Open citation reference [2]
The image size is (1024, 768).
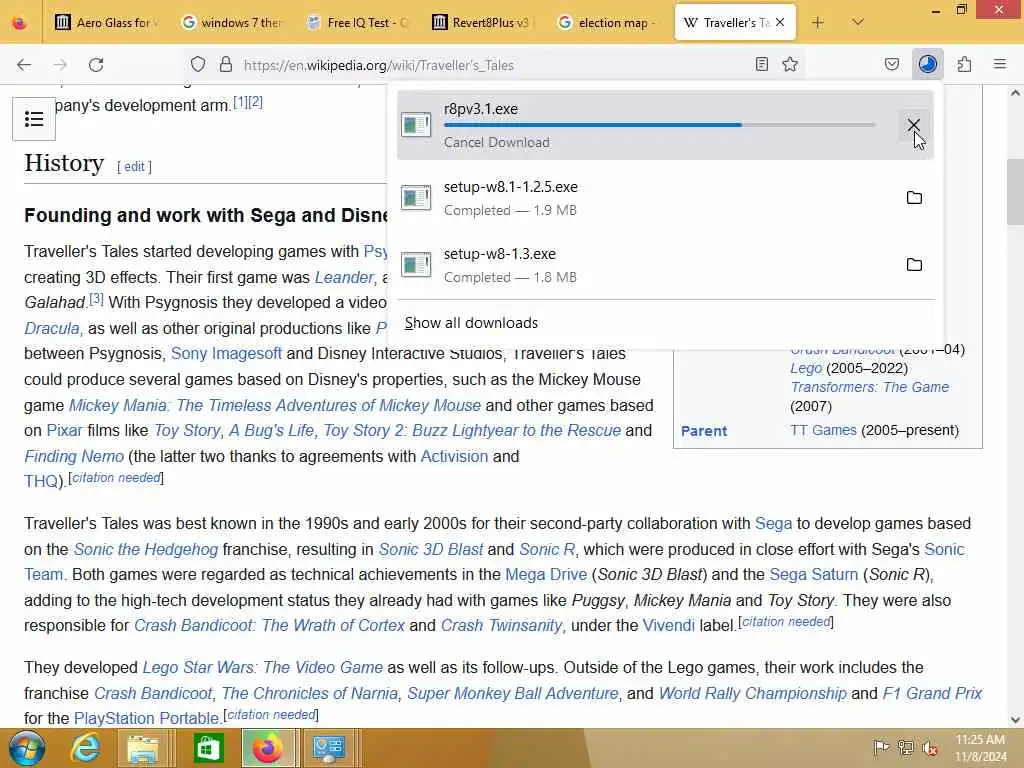click(255, 102)
